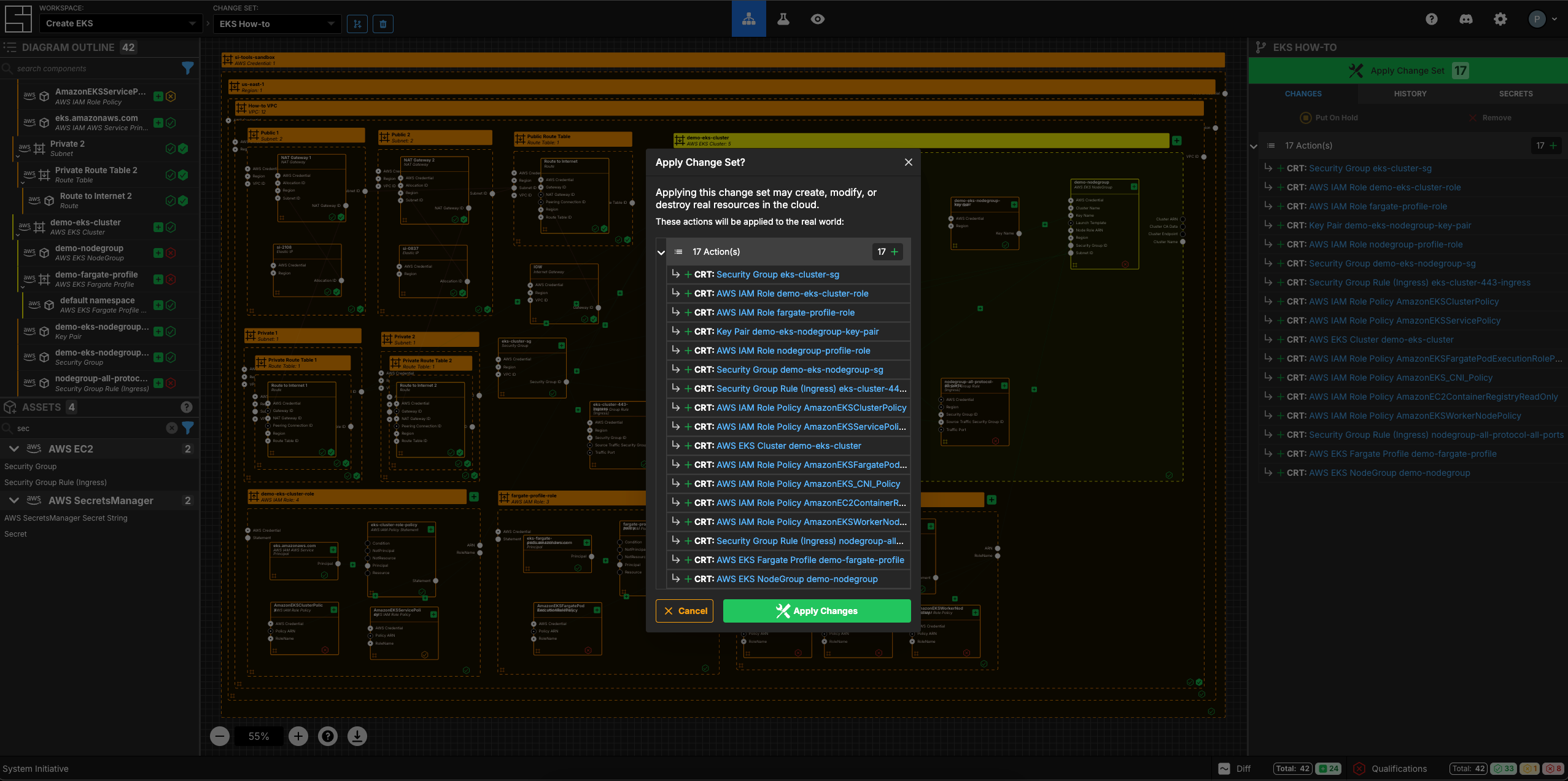
Task: Click the Assets help question icon
Action: click(187, 407)
